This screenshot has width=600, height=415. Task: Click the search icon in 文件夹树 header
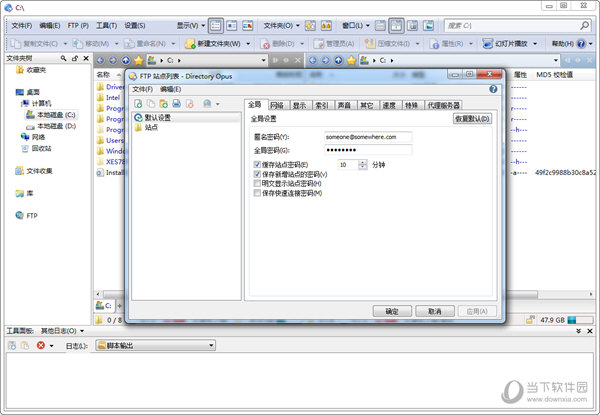[x=64, y=58]
